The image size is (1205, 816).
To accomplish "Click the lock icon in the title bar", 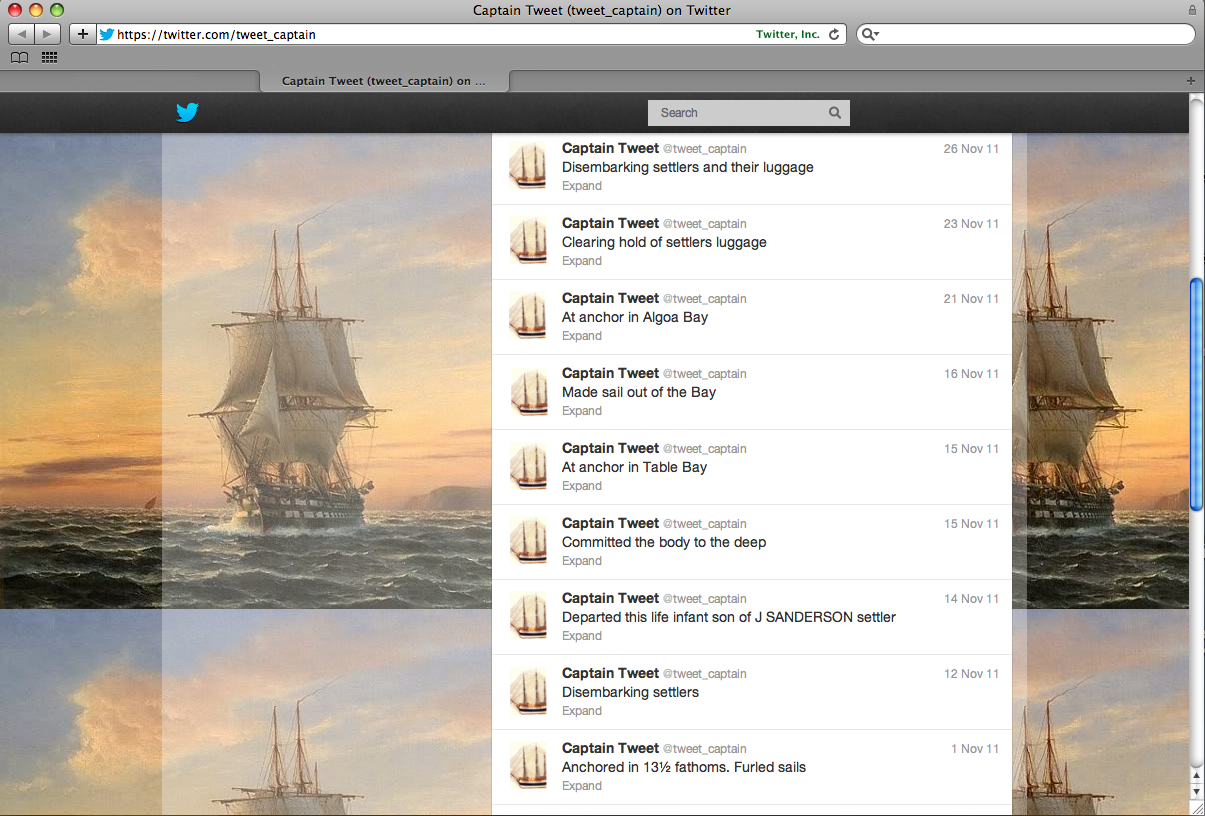I will click(1192, 10).
